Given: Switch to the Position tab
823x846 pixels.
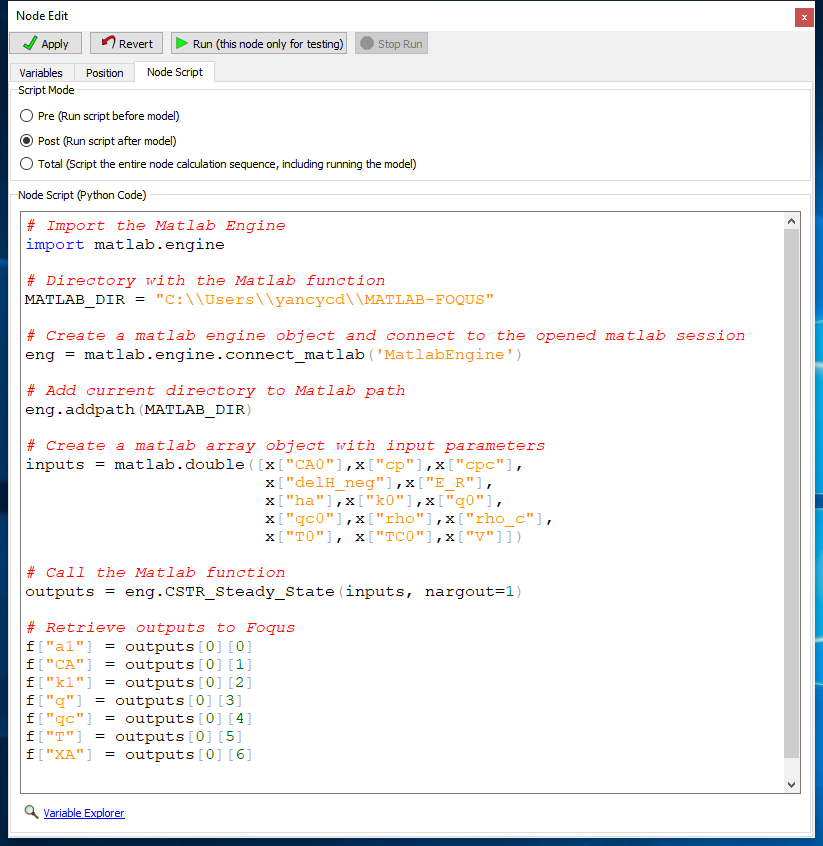Looking at the screenshot, I should [x=105, y=73].
